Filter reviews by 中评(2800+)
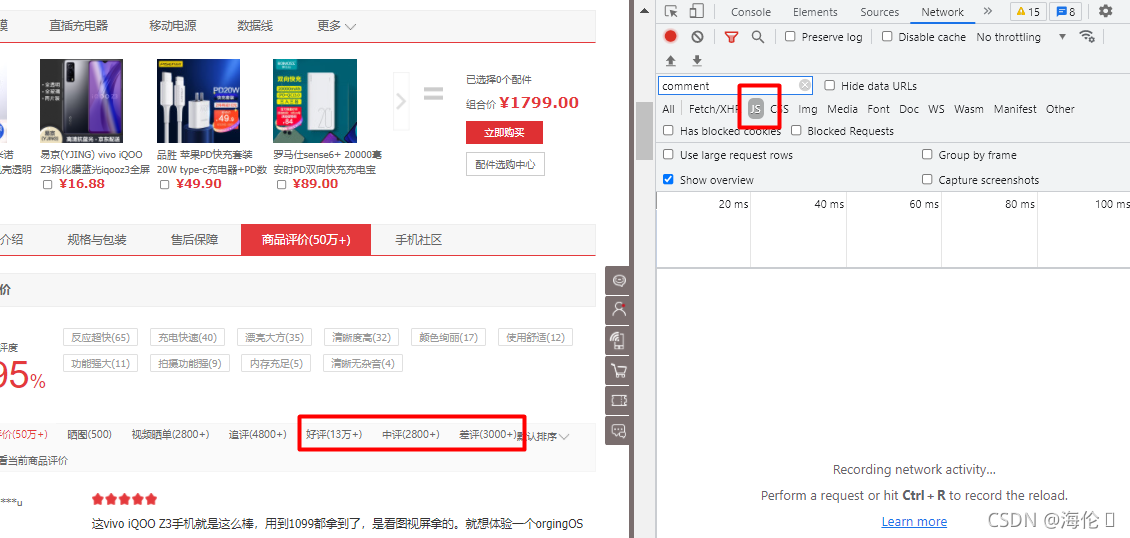Viewport: 1130px width, 538px height. (411, 434)
